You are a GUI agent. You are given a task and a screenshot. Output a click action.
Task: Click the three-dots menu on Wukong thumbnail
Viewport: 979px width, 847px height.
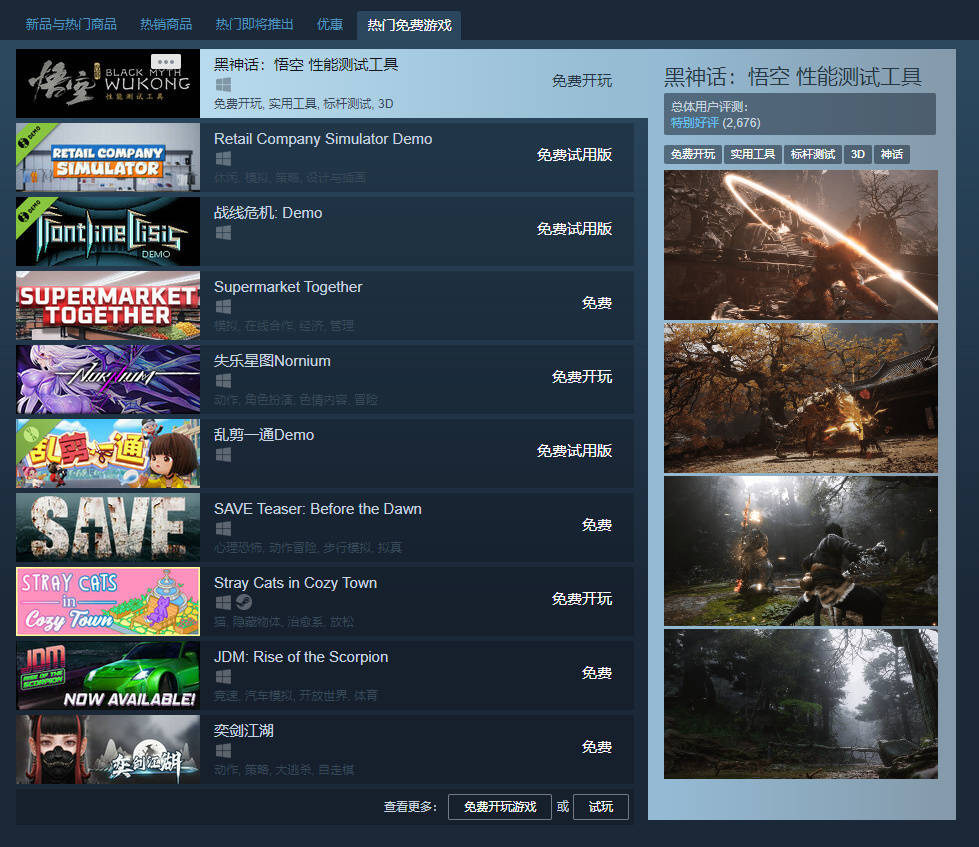click(x=166, y=62)
